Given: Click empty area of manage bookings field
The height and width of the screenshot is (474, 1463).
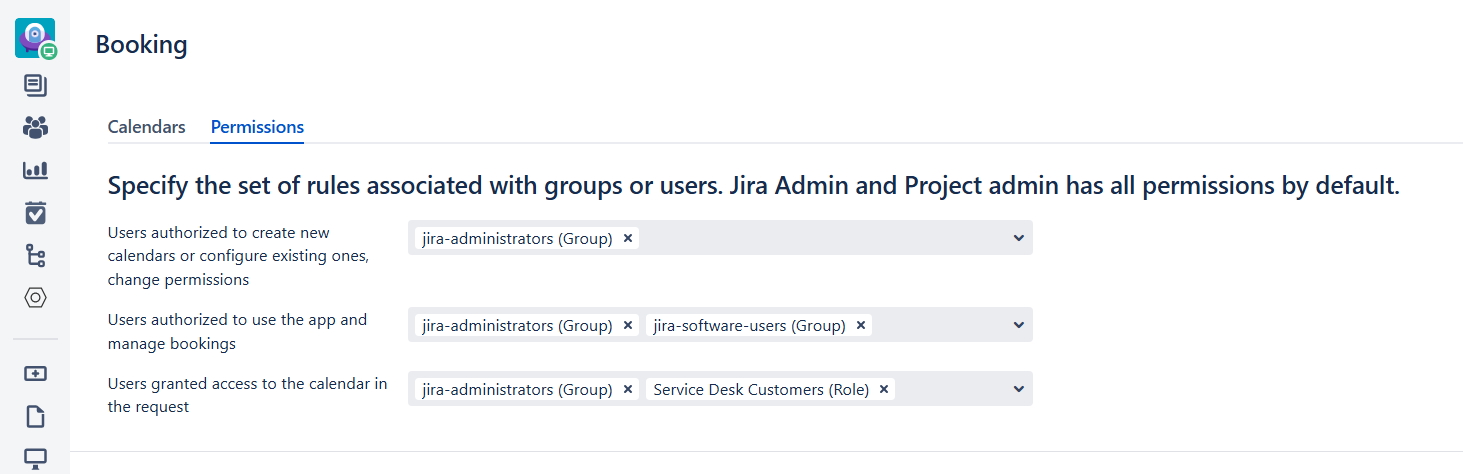Looking at the screenshot, I should (940, 325).
